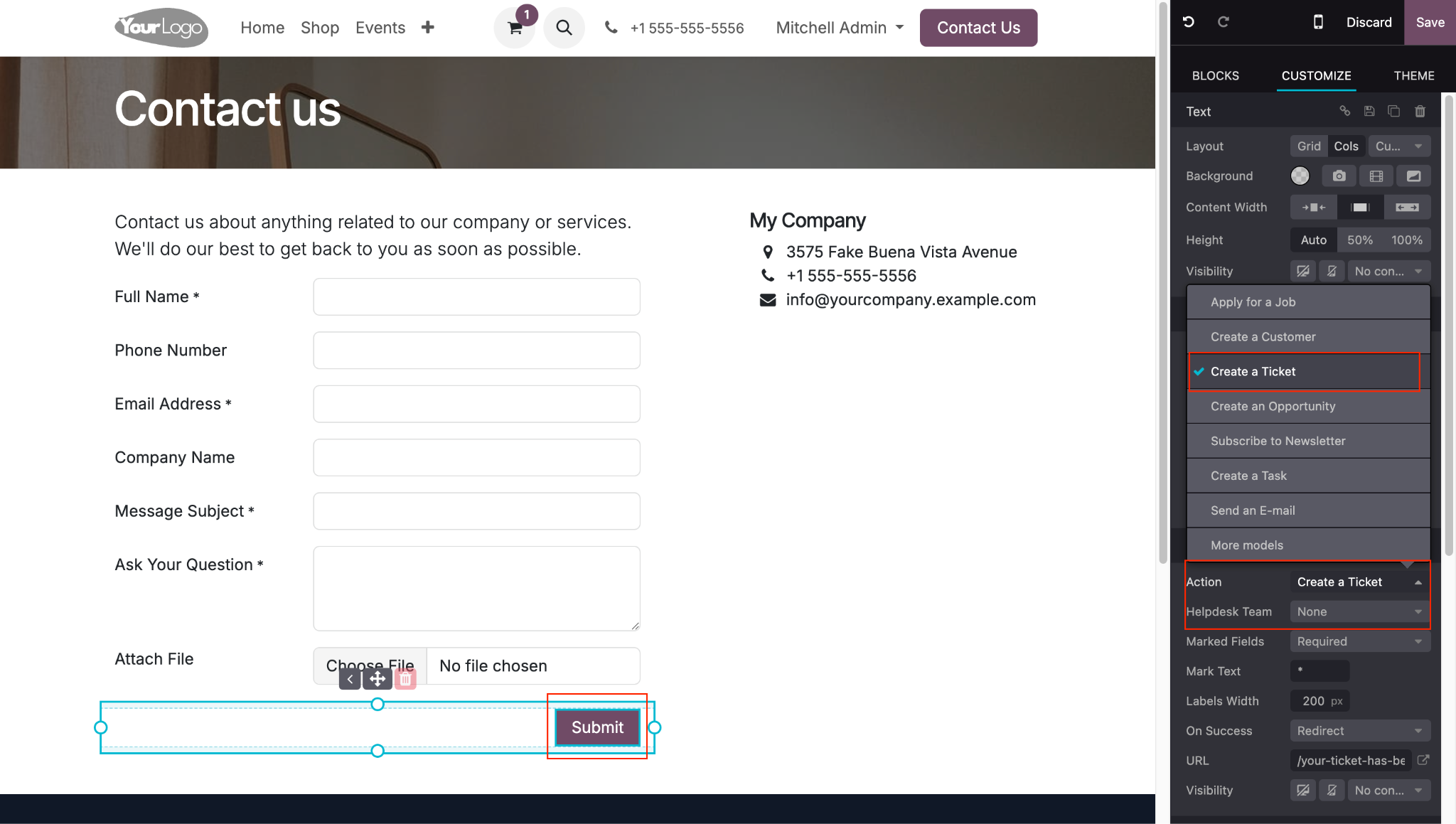
Task: Open the On Success Redirect dropdown
Action: (1359, 731)
